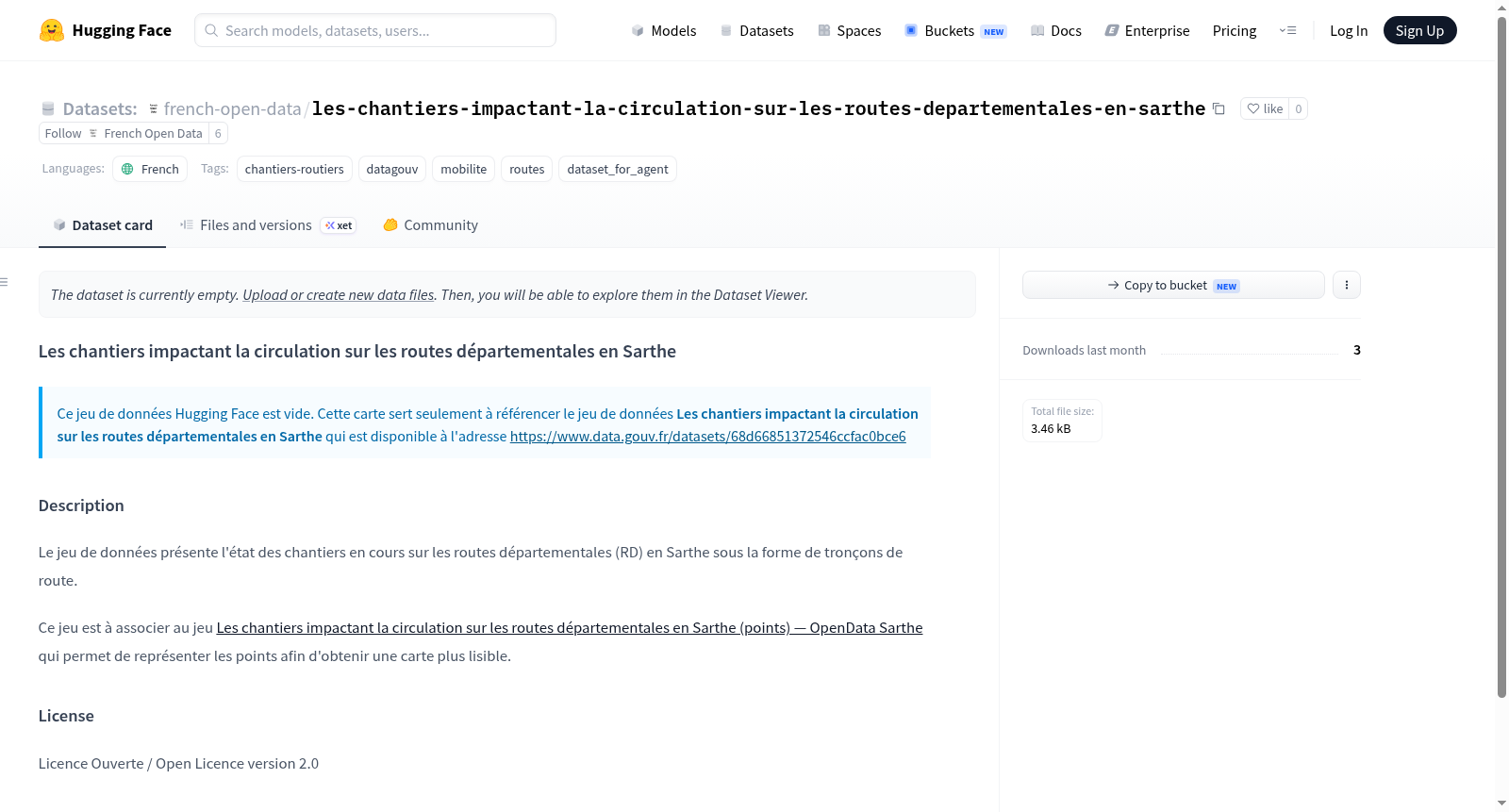Open the data.gouv.fr dataset URL link
The height and width of the screenshot is (812, 1509).
[x=708, y=437]
